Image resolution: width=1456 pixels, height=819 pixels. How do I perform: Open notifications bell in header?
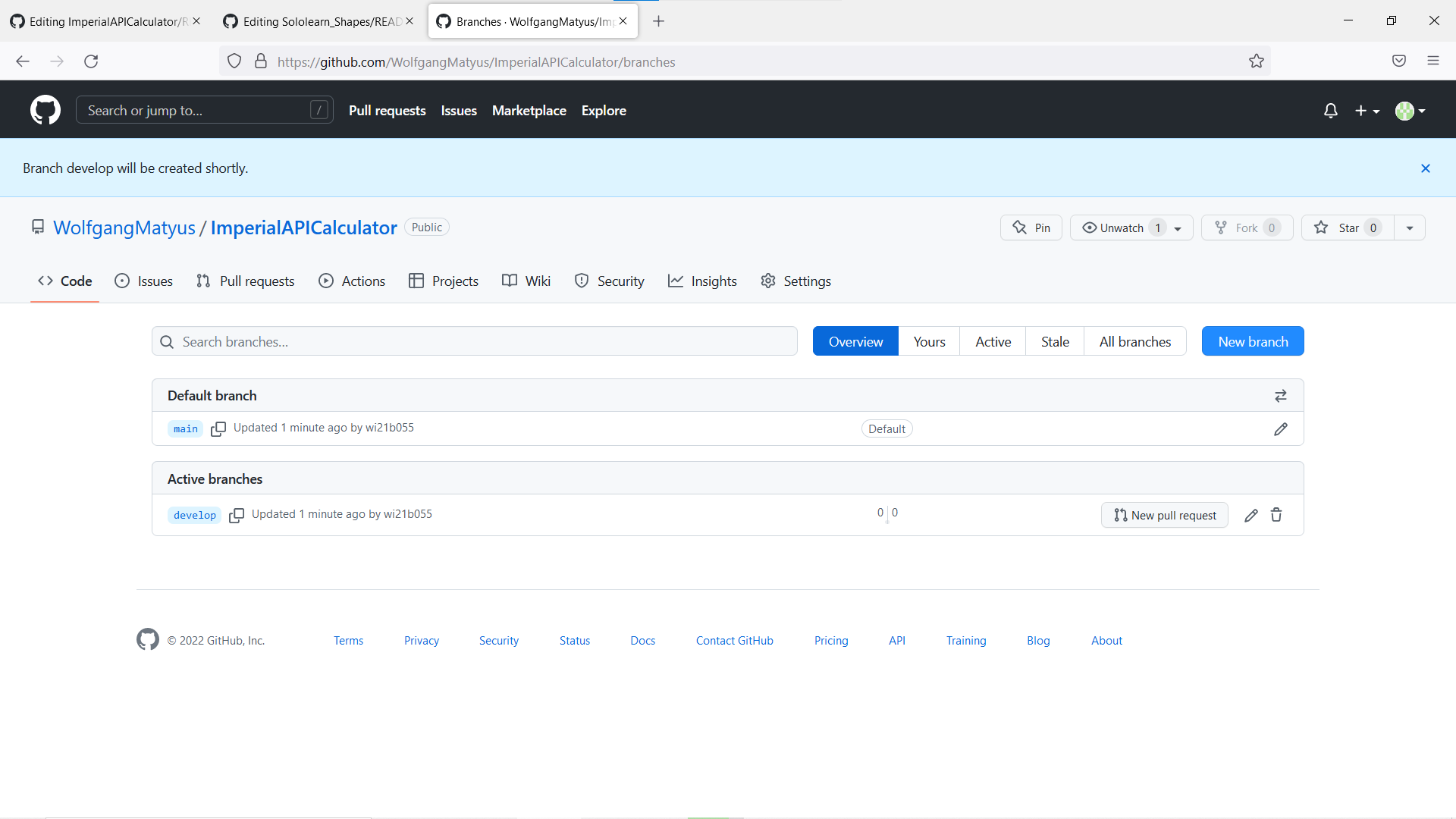(x=1331, y=111)
